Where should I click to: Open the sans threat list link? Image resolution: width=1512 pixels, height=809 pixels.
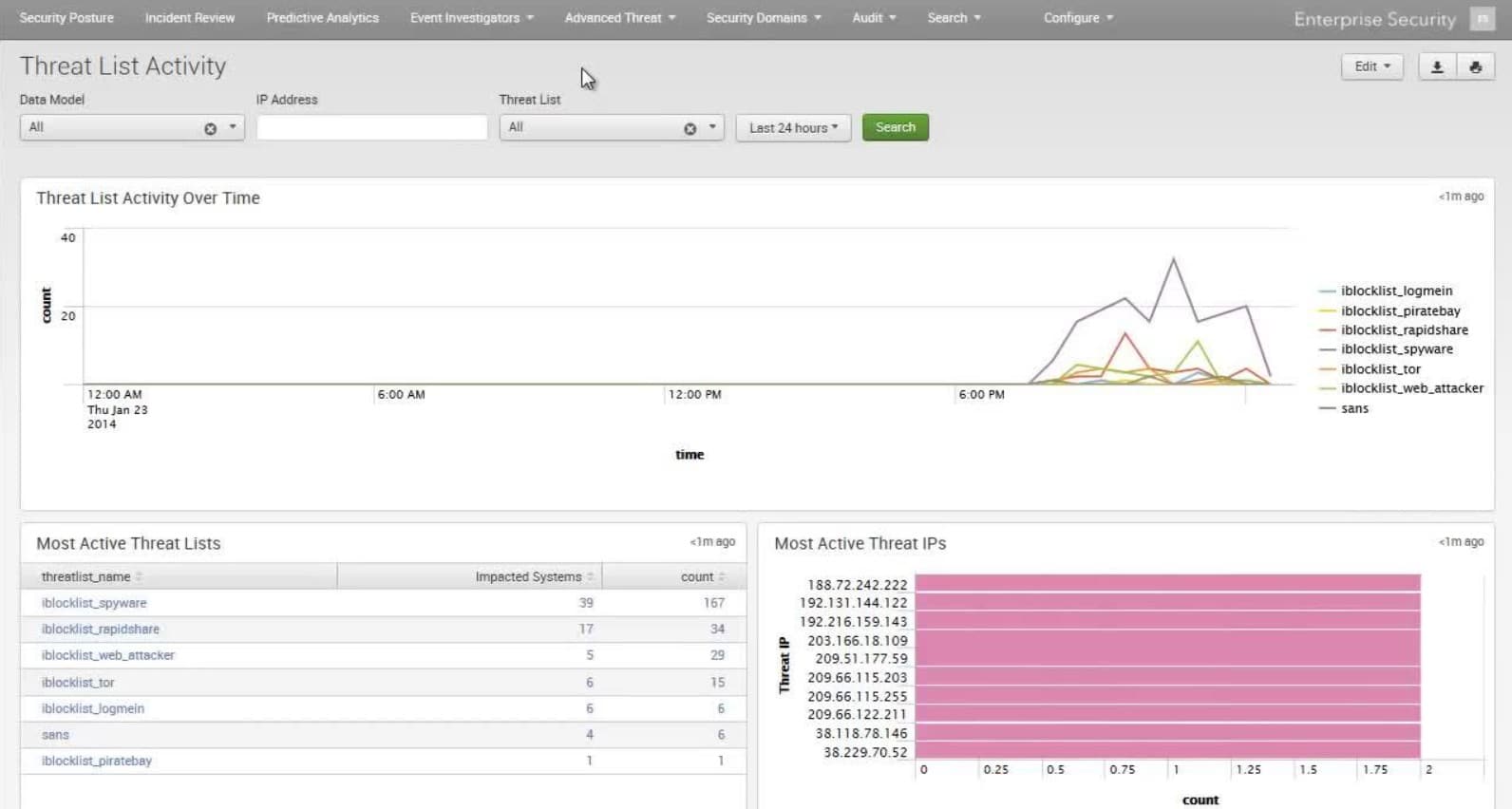coord(55,735)
